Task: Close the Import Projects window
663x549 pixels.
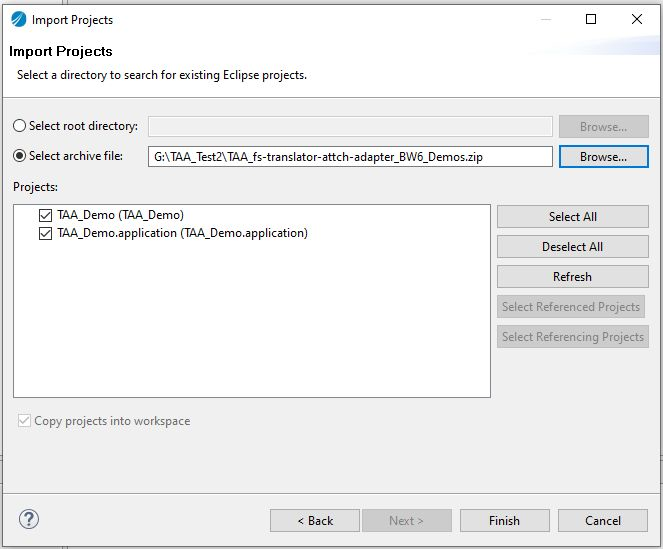Action: [637, 19]
